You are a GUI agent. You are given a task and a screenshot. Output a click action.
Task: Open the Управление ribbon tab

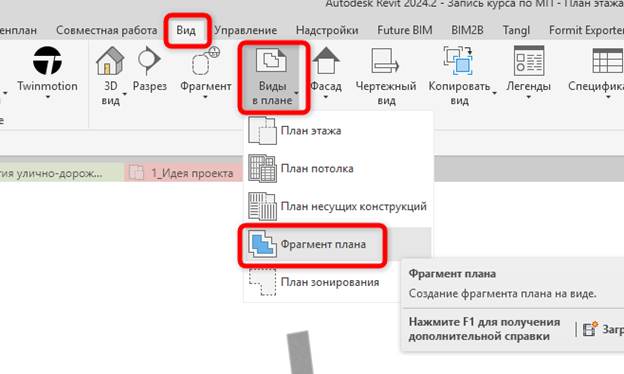pos(245,30)
